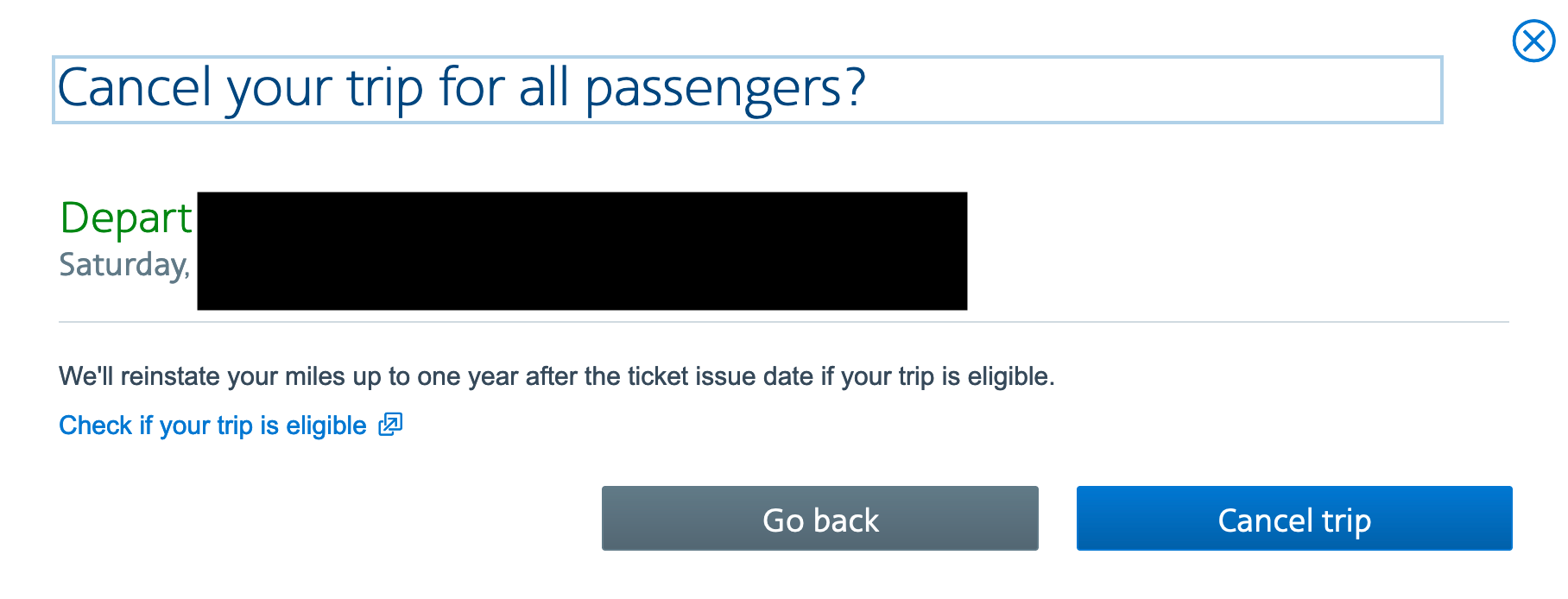
Task: Click the miles reinstatement notice text
Action: click(x=557, y=376)
